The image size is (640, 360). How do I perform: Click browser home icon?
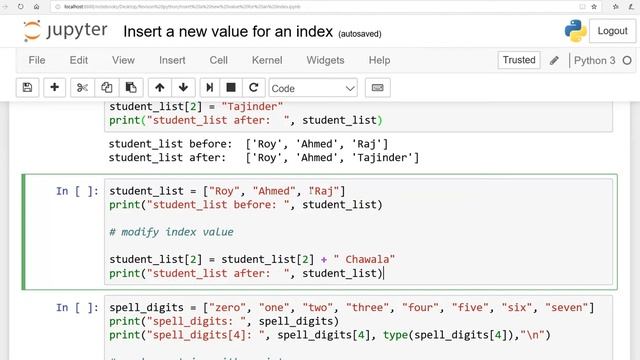click(x=36, y=7)
